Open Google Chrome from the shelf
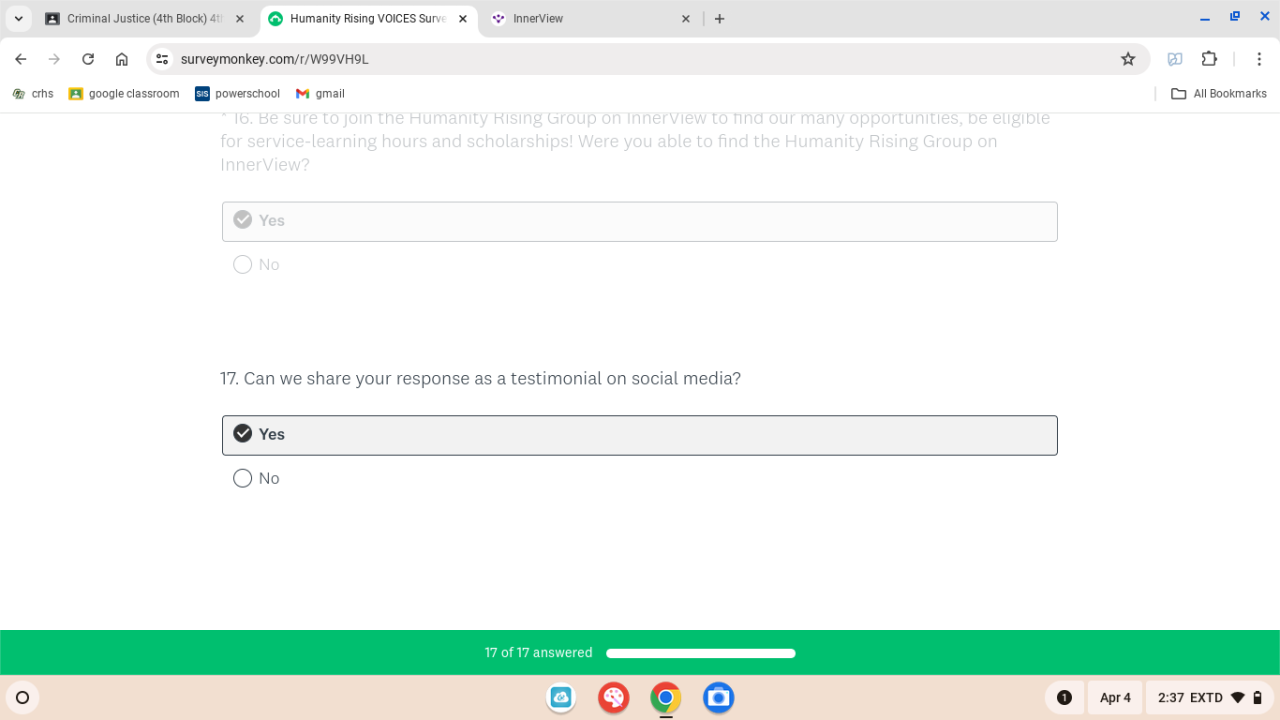 [x=665, y=697]
